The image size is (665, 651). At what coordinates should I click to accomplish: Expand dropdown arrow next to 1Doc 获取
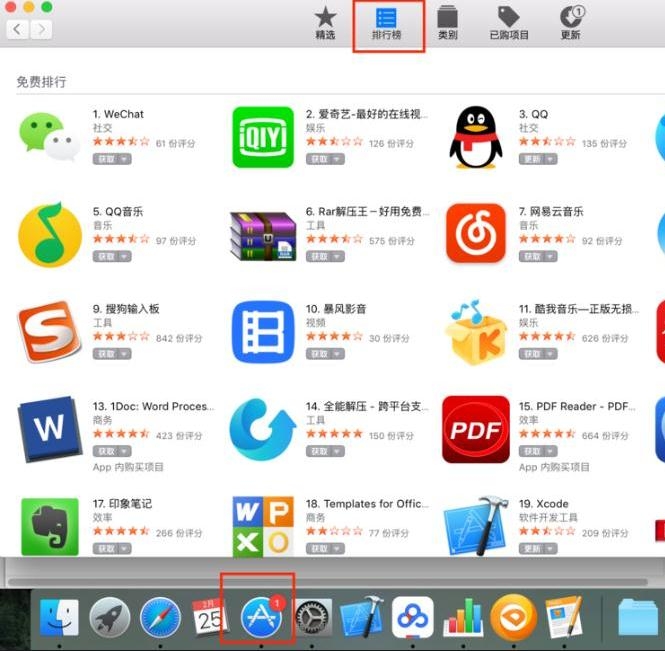[125, 451]
